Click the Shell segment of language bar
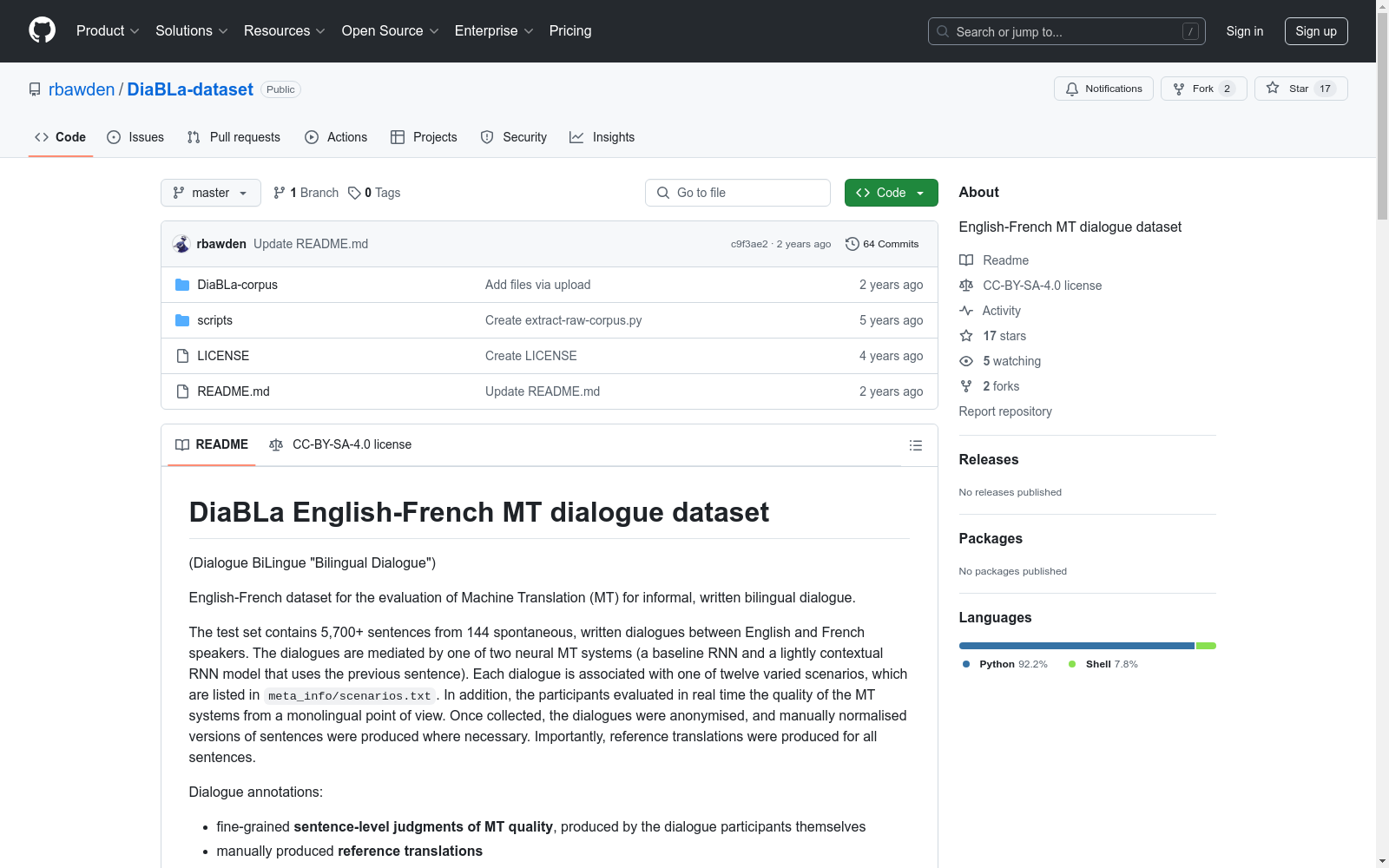This screenshot has height=868, width=1389. pos(1206,646)
